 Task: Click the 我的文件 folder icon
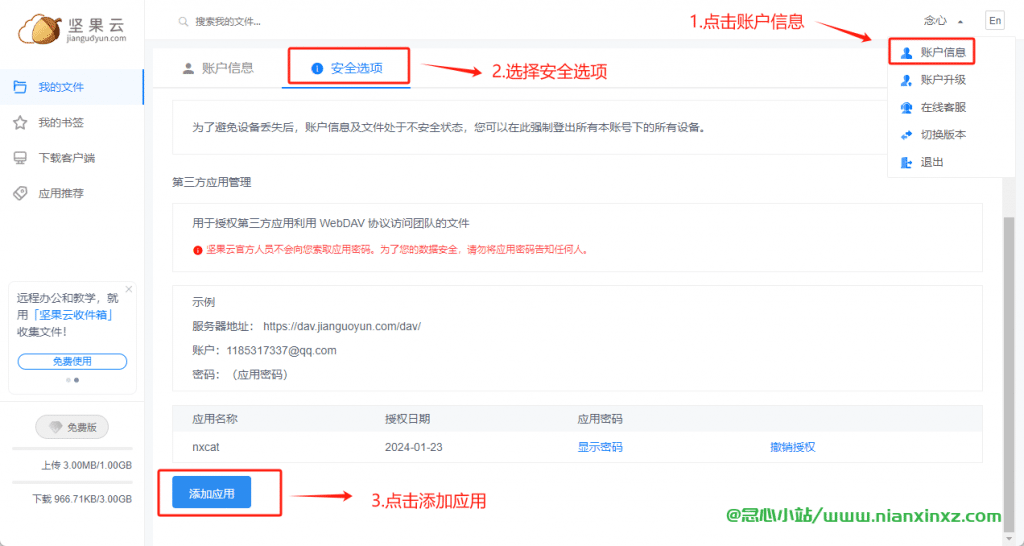tap(20, 87)
